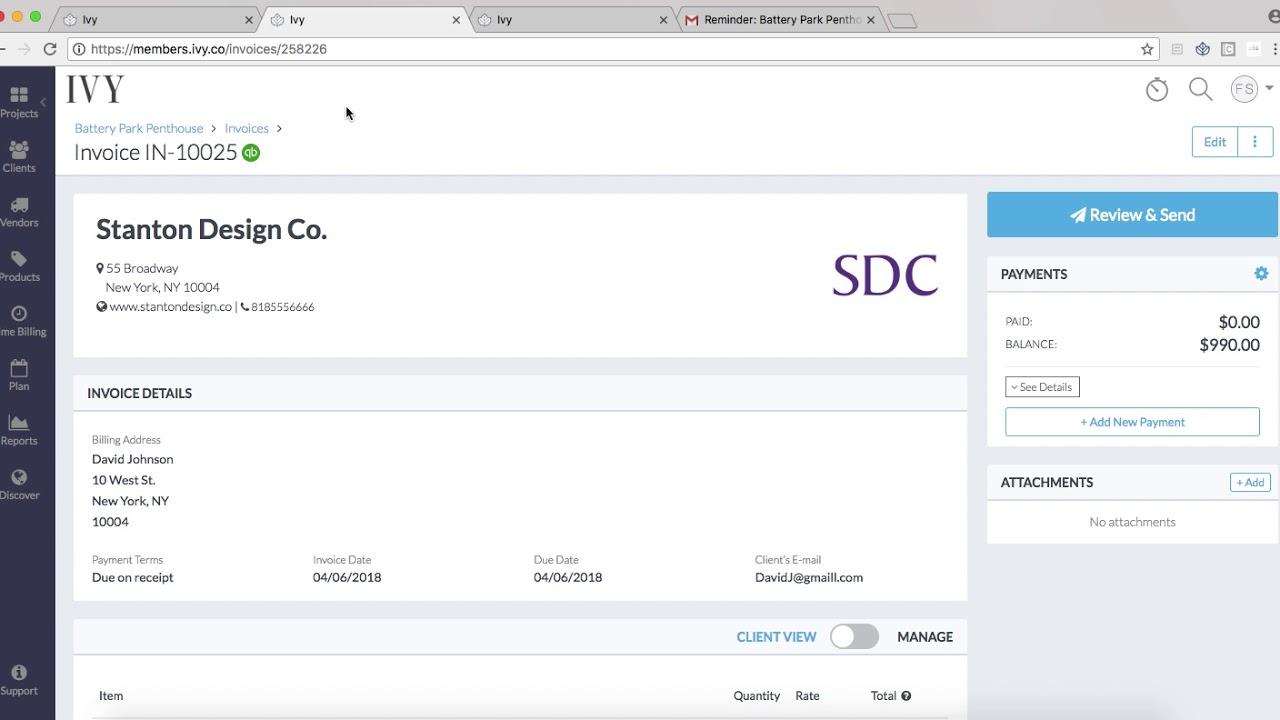Open payments settings gear icon
This screenshot has height=720, width=1280.
(x=1261, y=273)
